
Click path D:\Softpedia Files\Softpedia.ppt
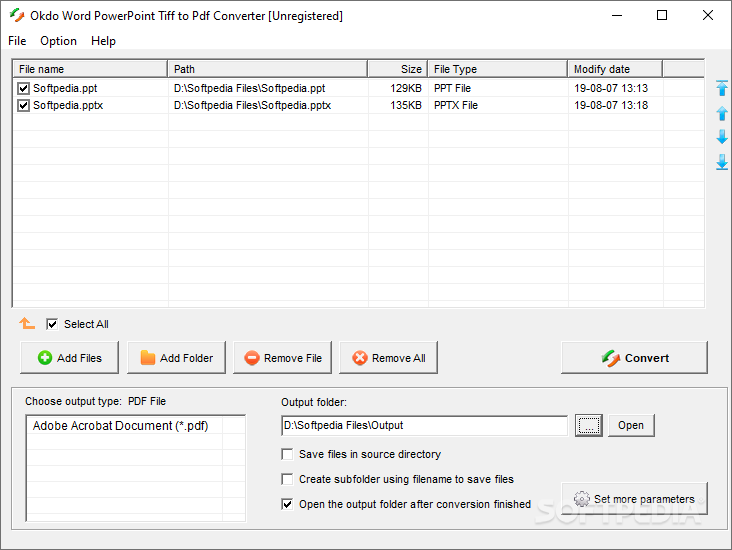pyautogui.click(x=249, y=88)
